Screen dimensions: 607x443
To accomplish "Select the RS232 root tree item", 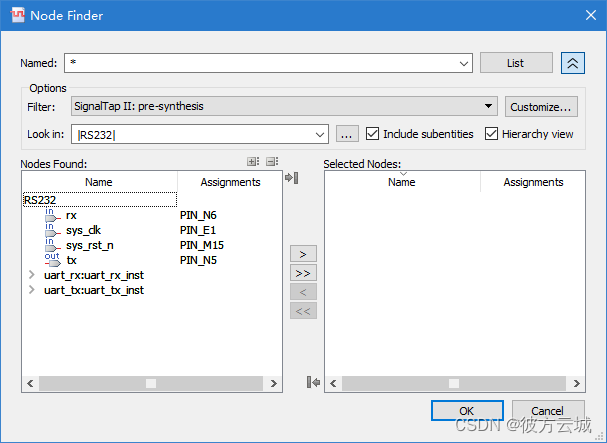I will pos(100,200).
